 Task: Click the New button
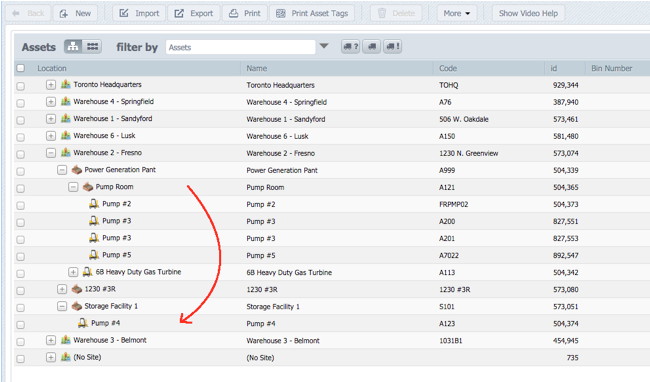coord(76,13)
